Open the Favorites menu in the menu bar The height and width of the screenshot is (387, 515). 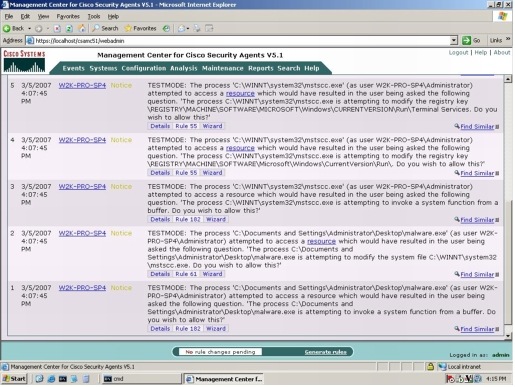(68, 16)
